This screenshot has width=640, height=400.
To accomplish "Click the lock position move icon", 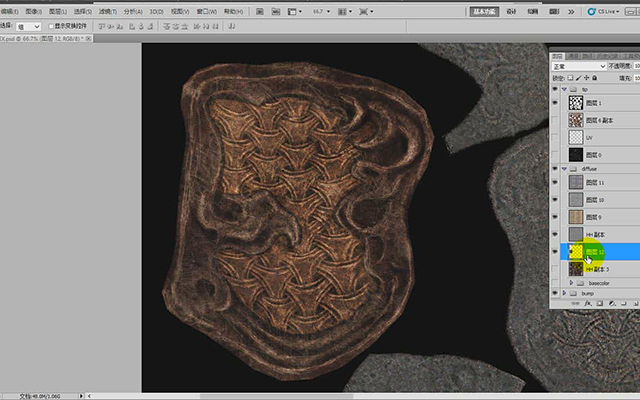I will (x=587, y=78).
